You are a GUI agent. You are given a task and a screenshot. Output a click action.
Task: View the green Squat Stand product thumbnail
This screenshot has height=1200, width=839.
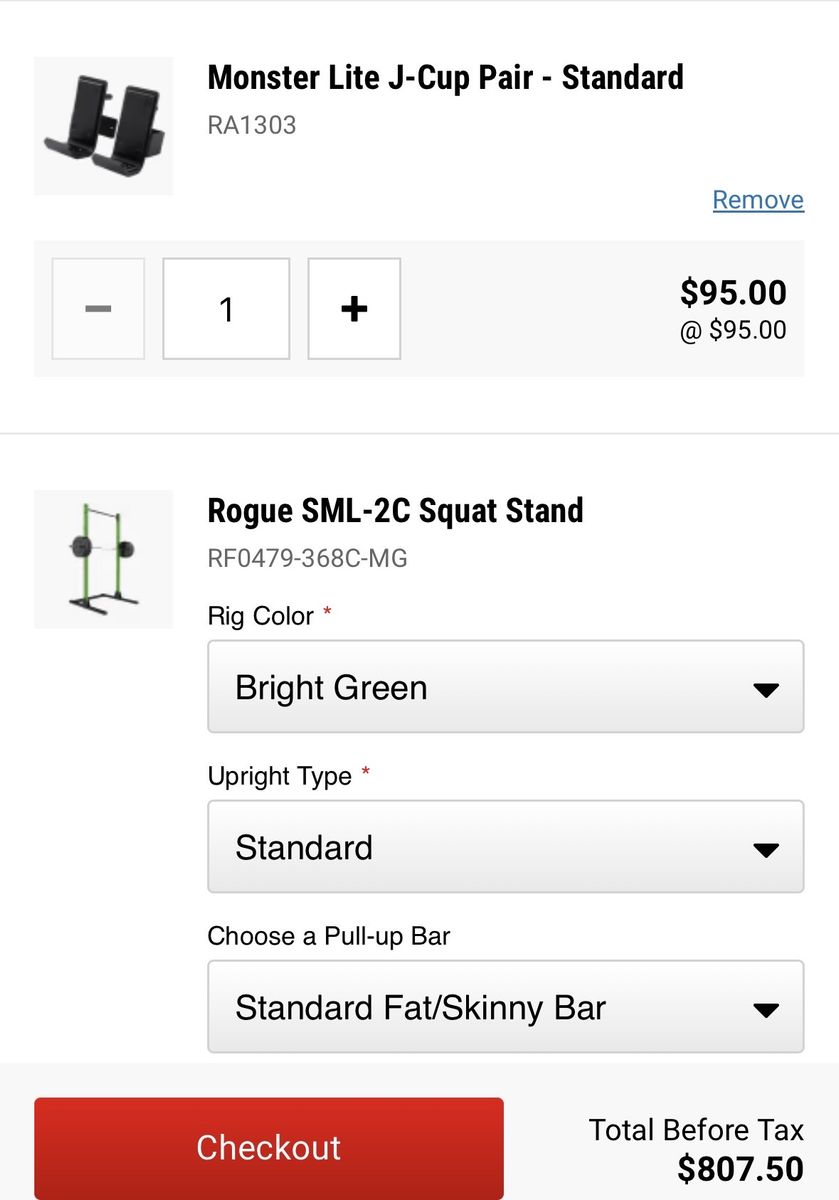click(103, 559)
